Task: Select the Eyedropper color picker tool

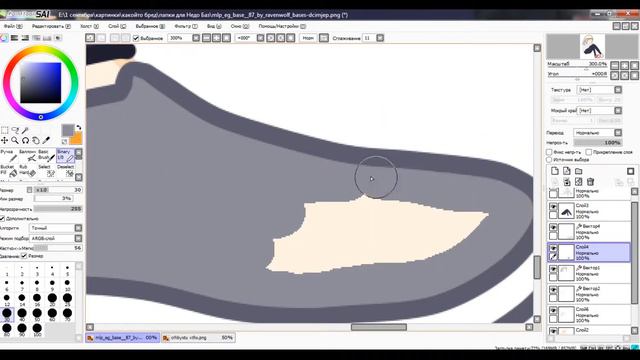Action: [46, 140]
